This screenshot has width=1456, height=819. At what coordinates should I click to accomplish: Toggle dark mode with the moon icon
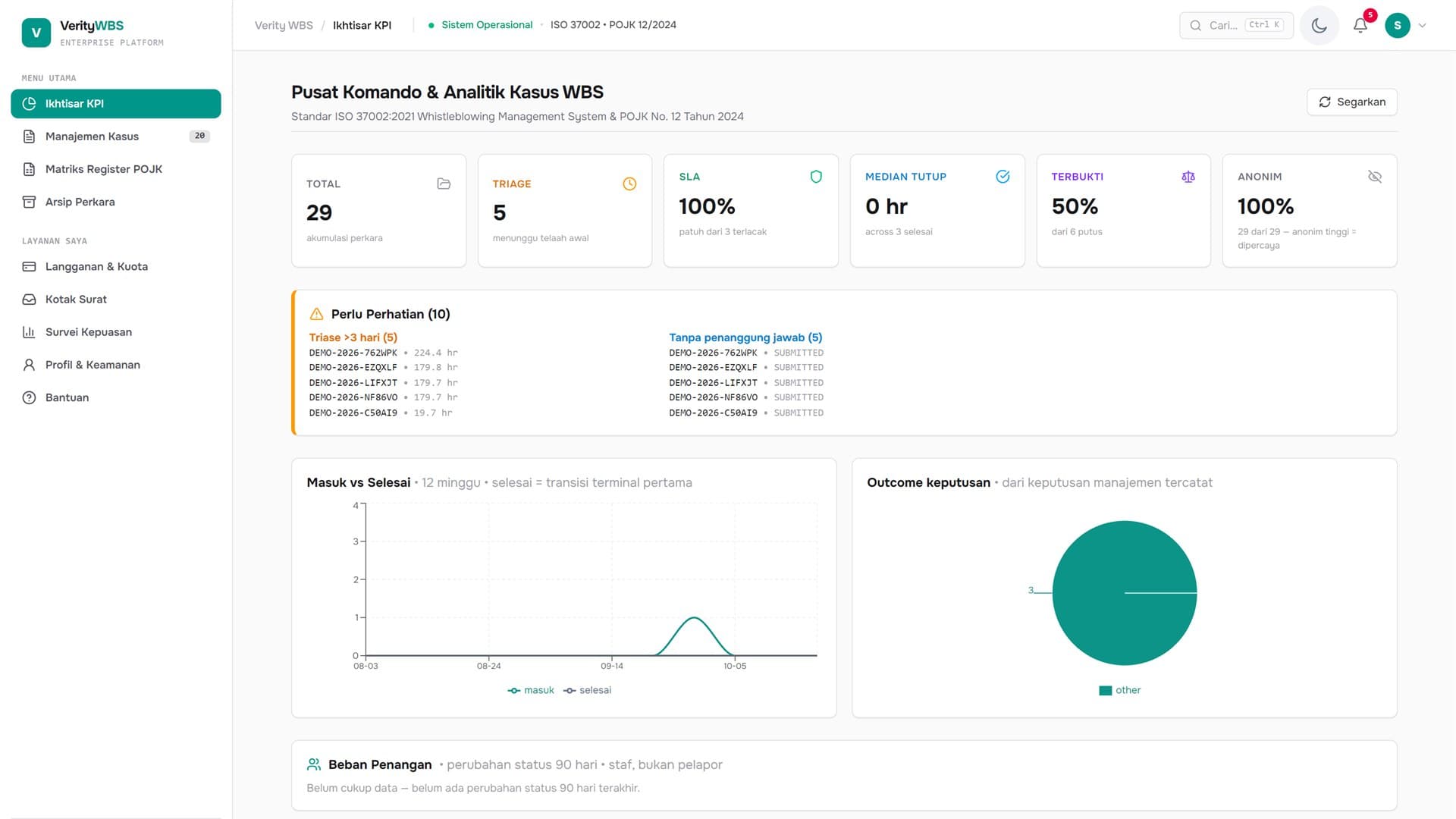pyautogui.click(x=1319, y=26)
